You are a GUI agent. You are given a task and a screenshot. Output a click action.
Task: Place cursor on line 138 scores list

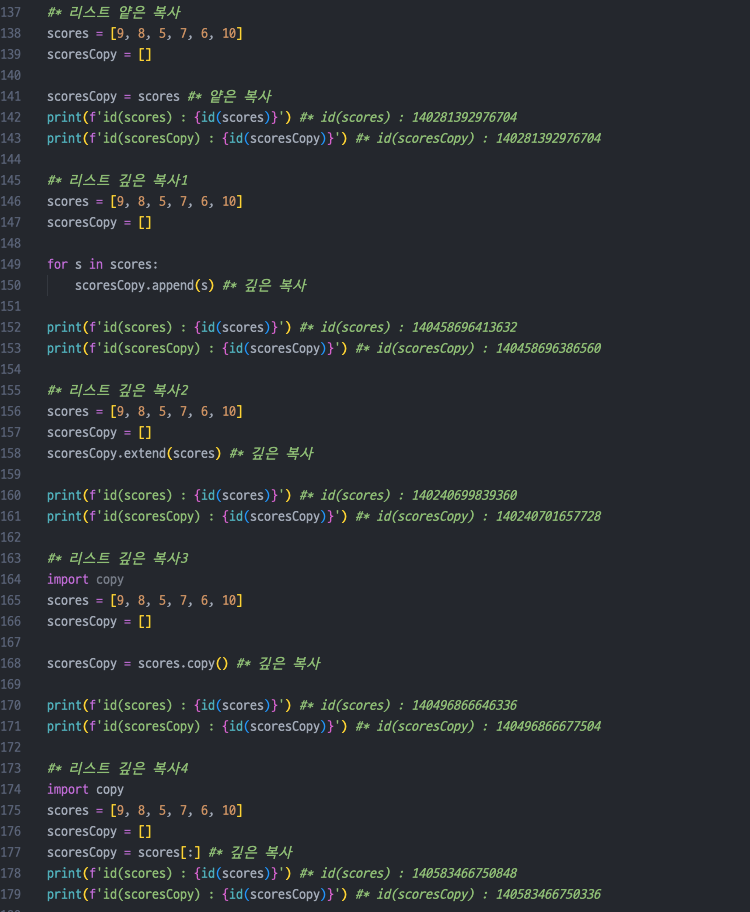176,34
